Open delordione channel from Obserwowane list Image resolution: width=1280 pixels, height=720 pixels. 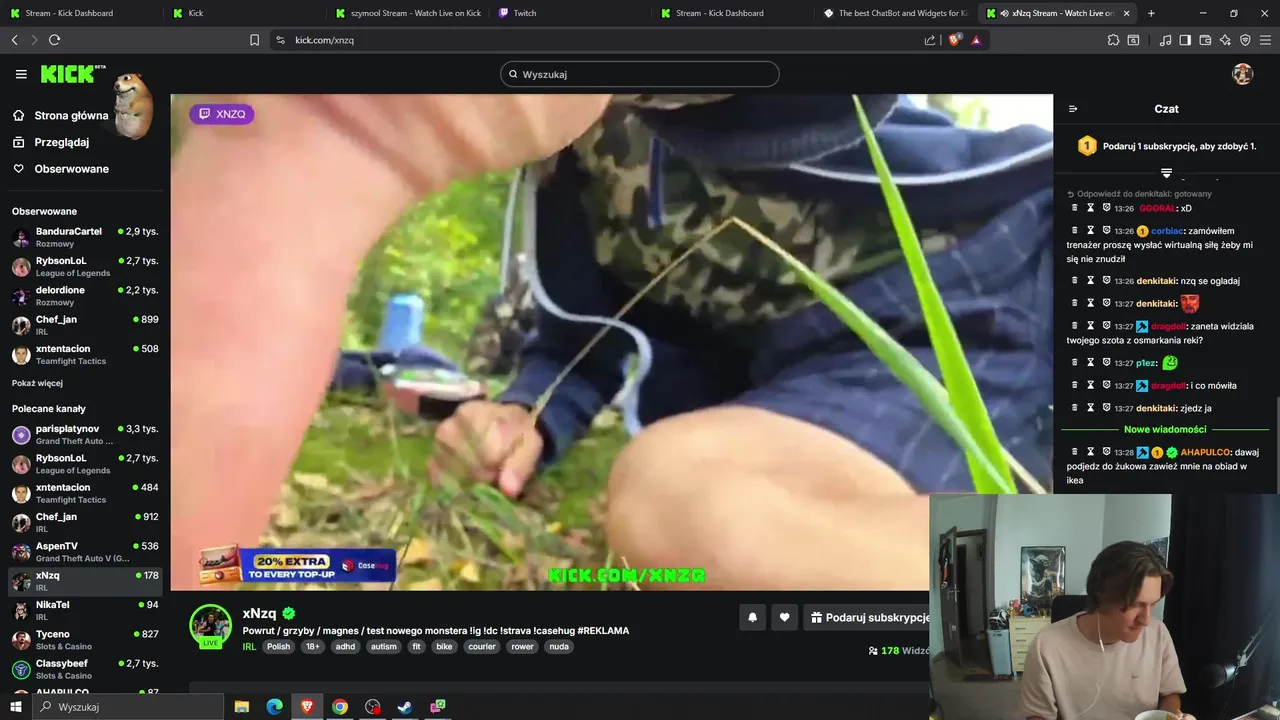click(85, 296)
